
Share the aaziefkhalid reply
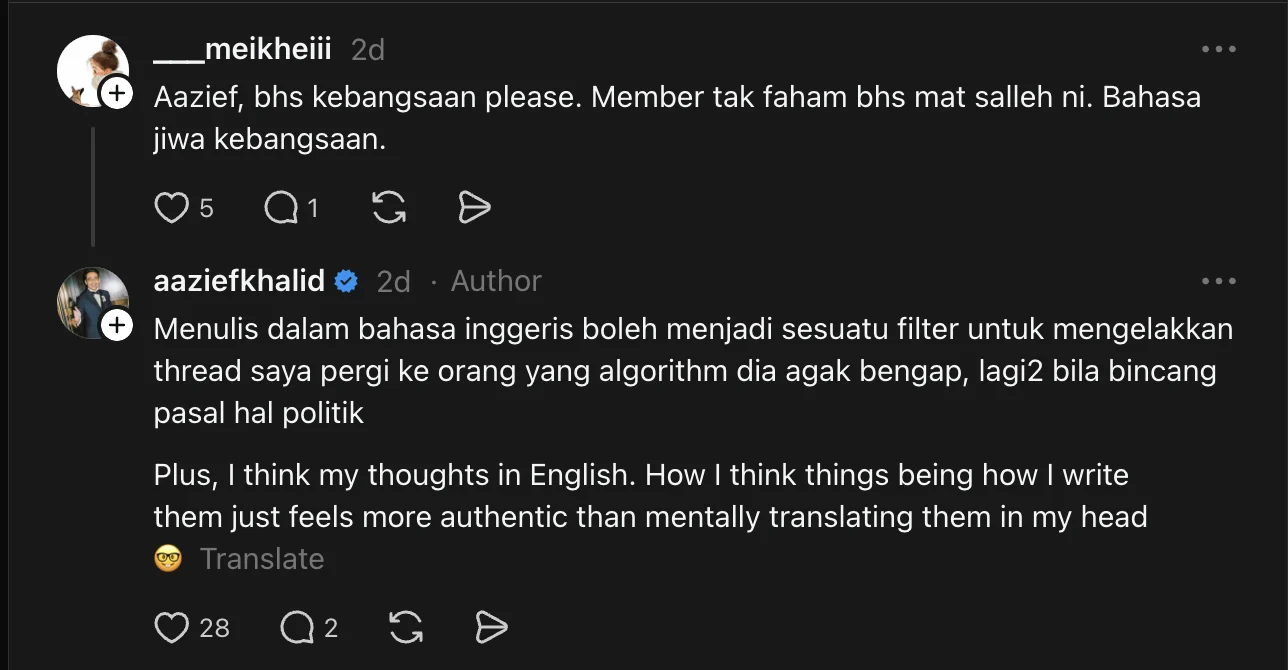coord(491,627)
